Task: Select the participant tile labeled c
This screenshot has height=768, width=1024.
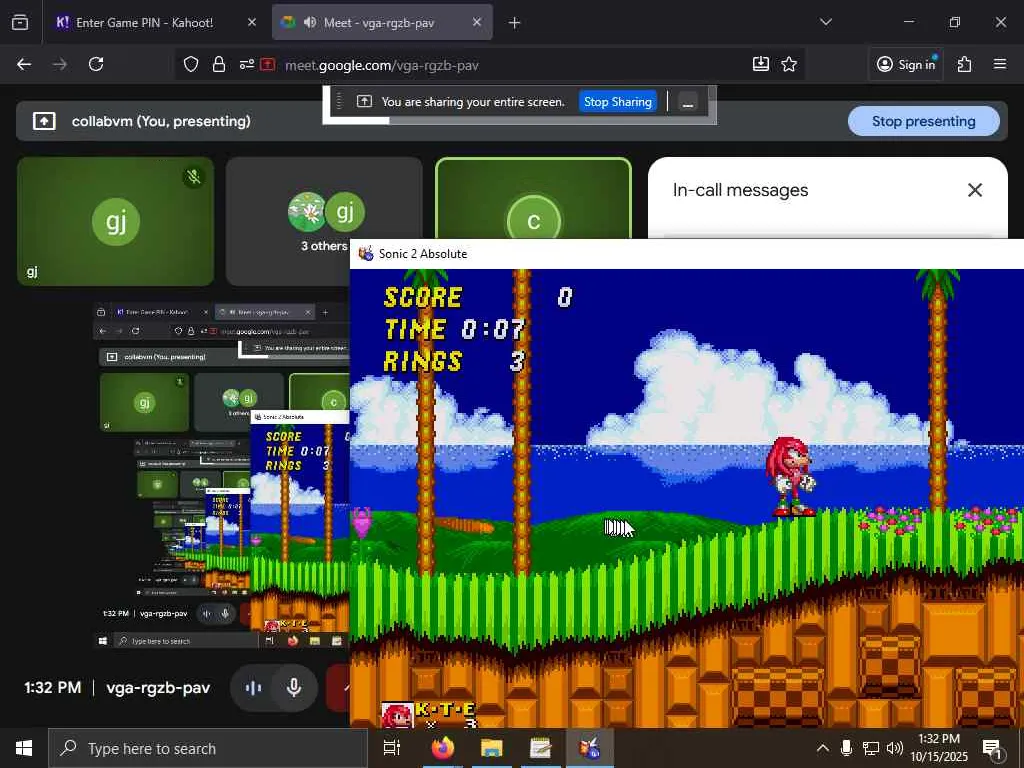Action: (534, 199)
